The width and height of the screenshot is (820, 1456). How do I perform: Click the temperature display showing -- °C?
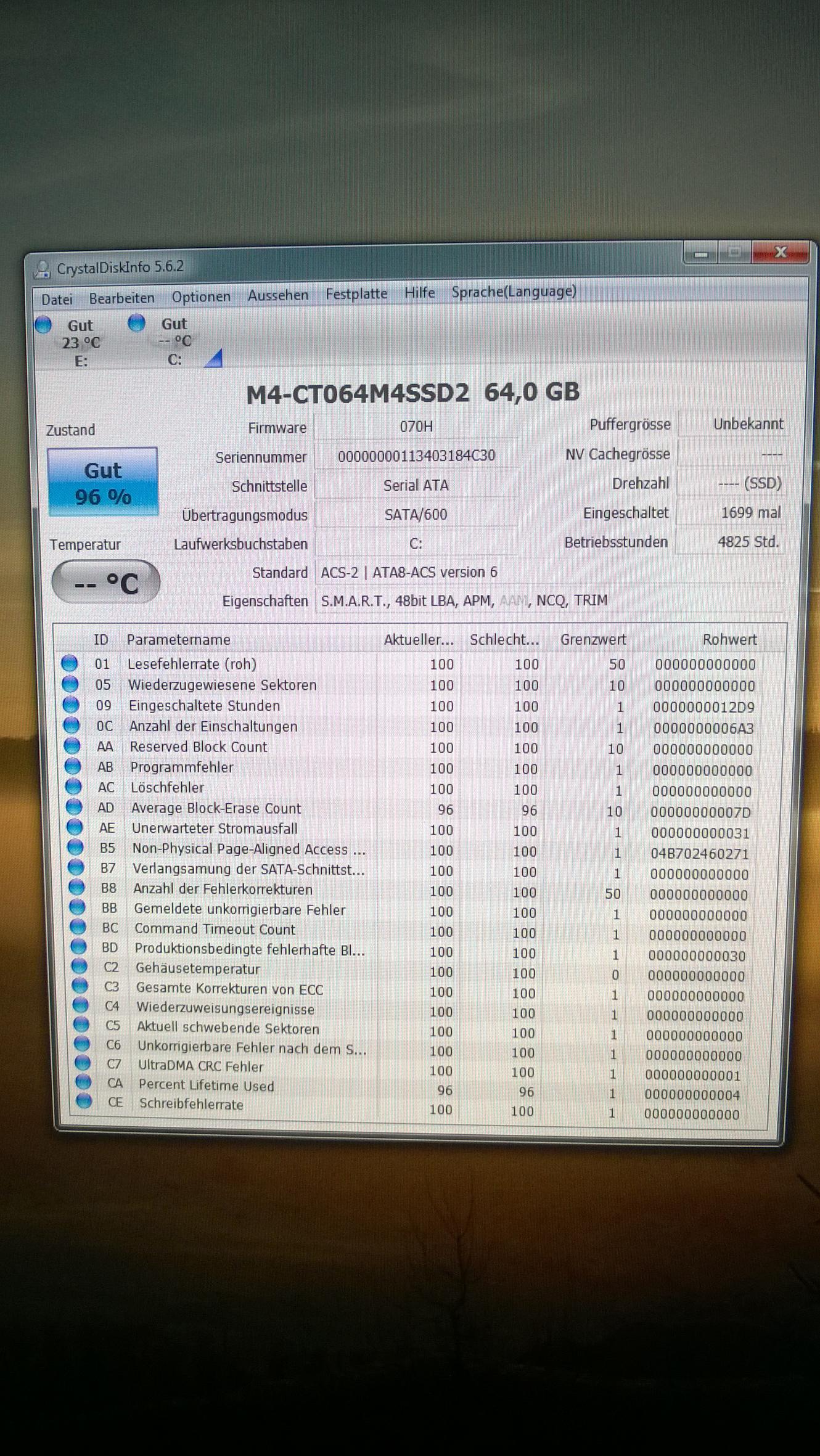click(106, 583)
